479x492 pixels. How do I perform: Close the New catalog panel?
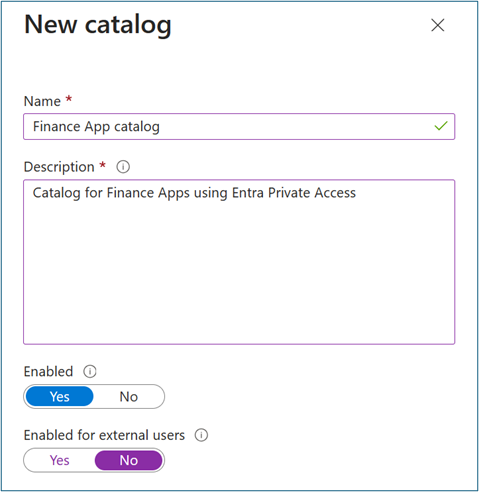click(437, 25)
